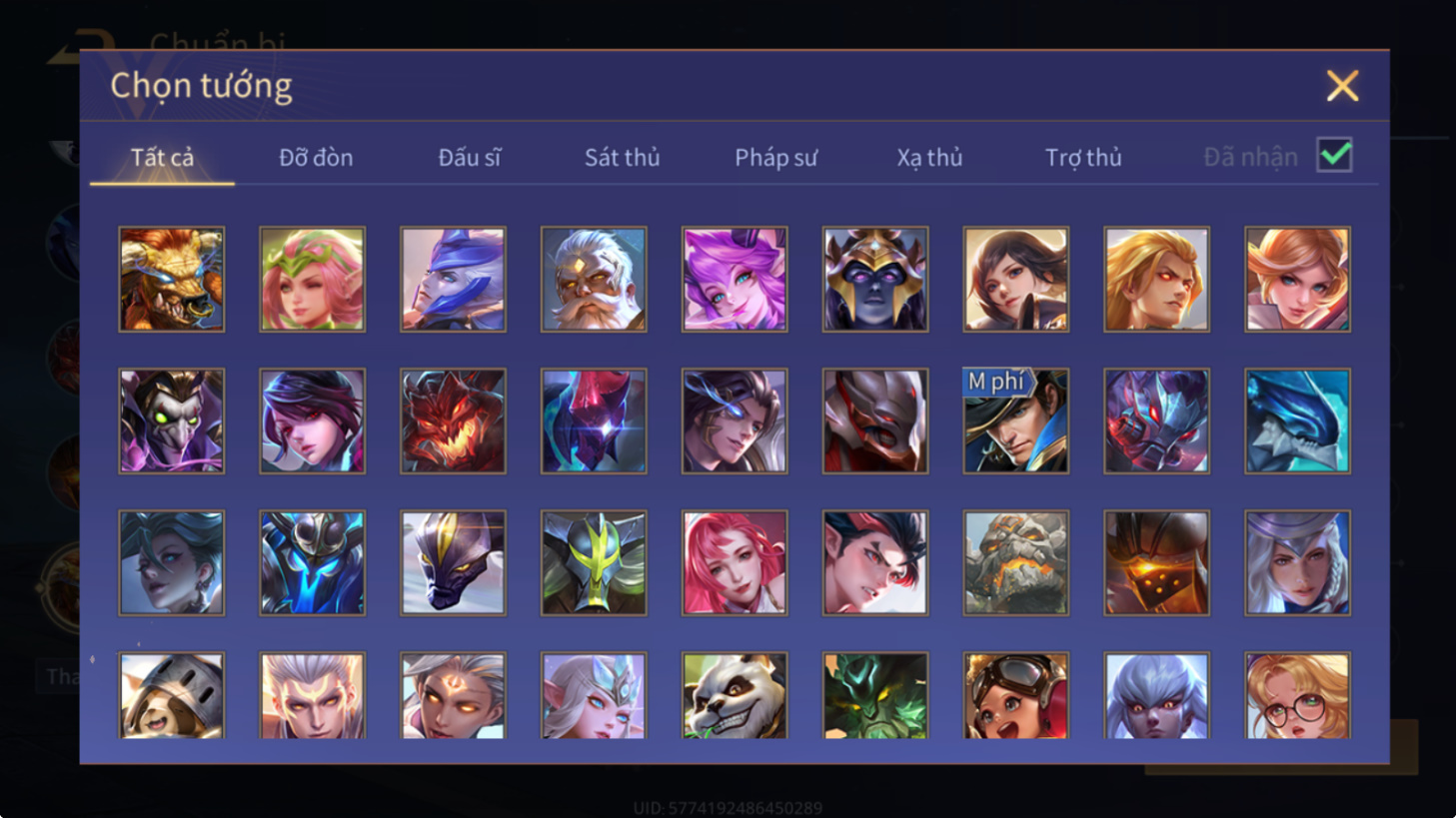This screenshot has height=818, width=1456.
Task: Show the 'Xạ thủ' hero category
Action: pyautogui.click(x=929, y=158)
